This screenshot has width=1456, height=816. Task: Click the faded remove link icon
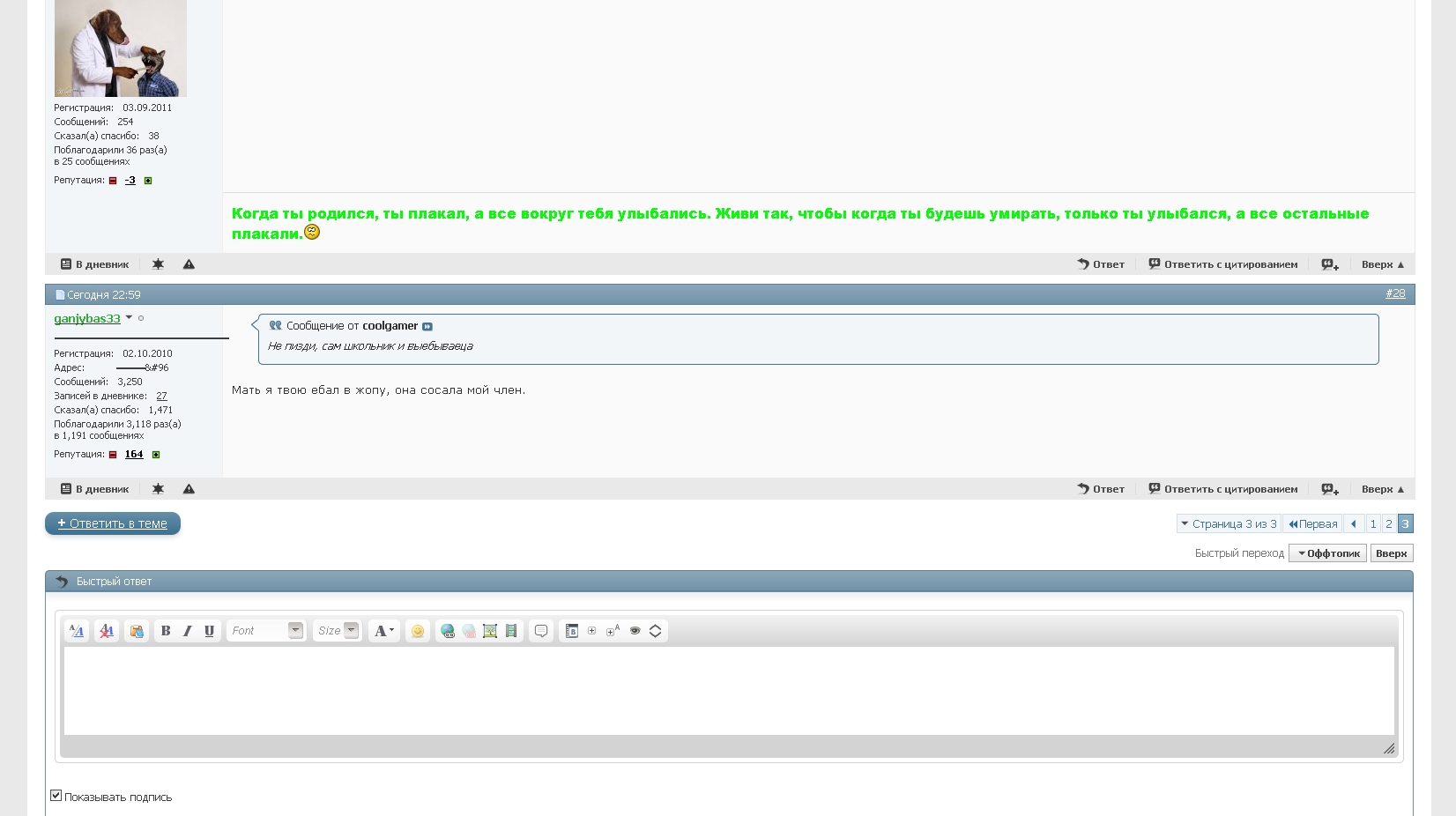[x=469, y=631]
